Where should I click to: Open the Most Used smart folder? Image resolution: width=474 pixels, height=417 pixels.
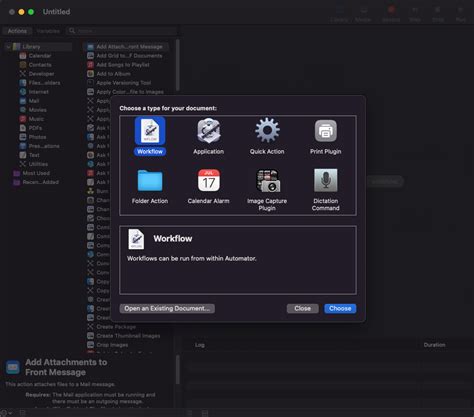36,173
